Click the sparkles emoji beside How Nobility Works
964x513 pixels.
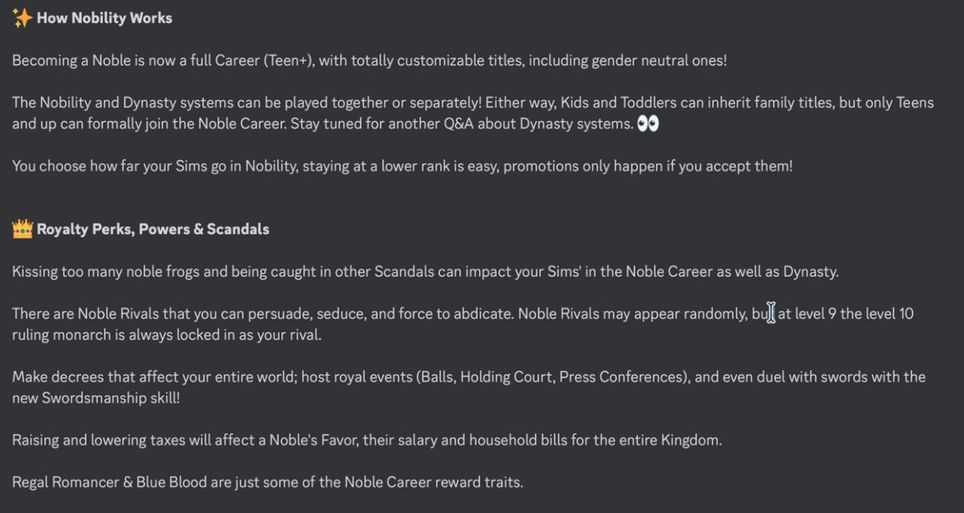pyautogui.click(x=22, y=18)
